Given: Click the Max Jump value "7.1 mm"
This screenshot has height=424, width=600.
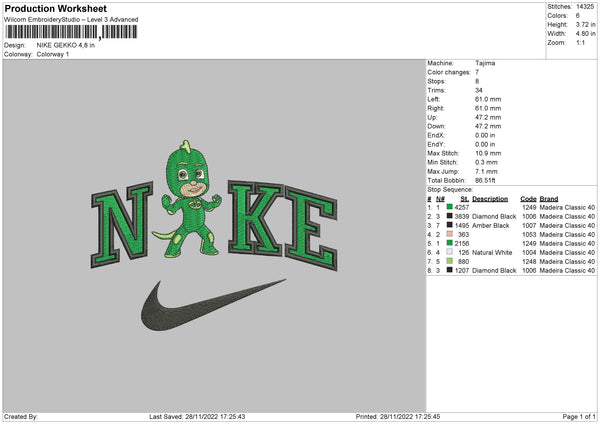Looking at the screenshot, I should (486, 171).
